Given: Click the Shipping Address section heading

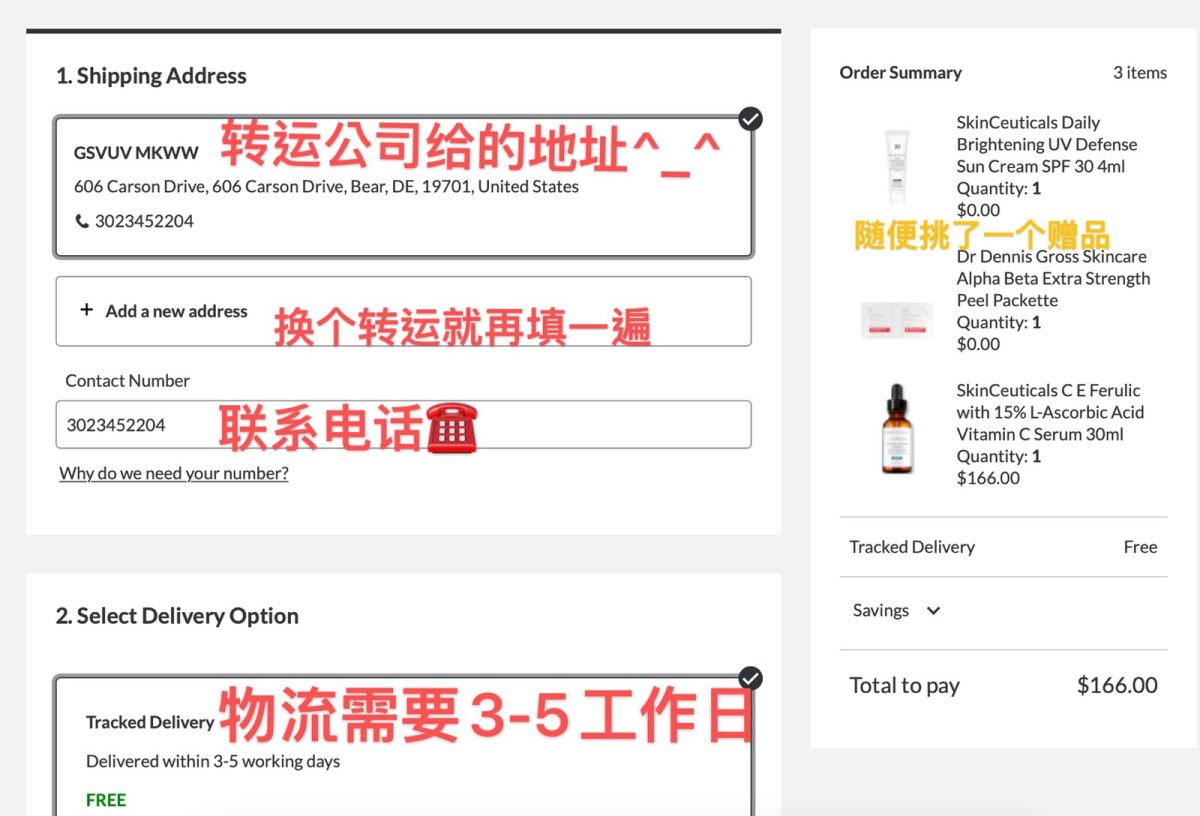Looking at the screenshot, I should [x=151, y=76].
